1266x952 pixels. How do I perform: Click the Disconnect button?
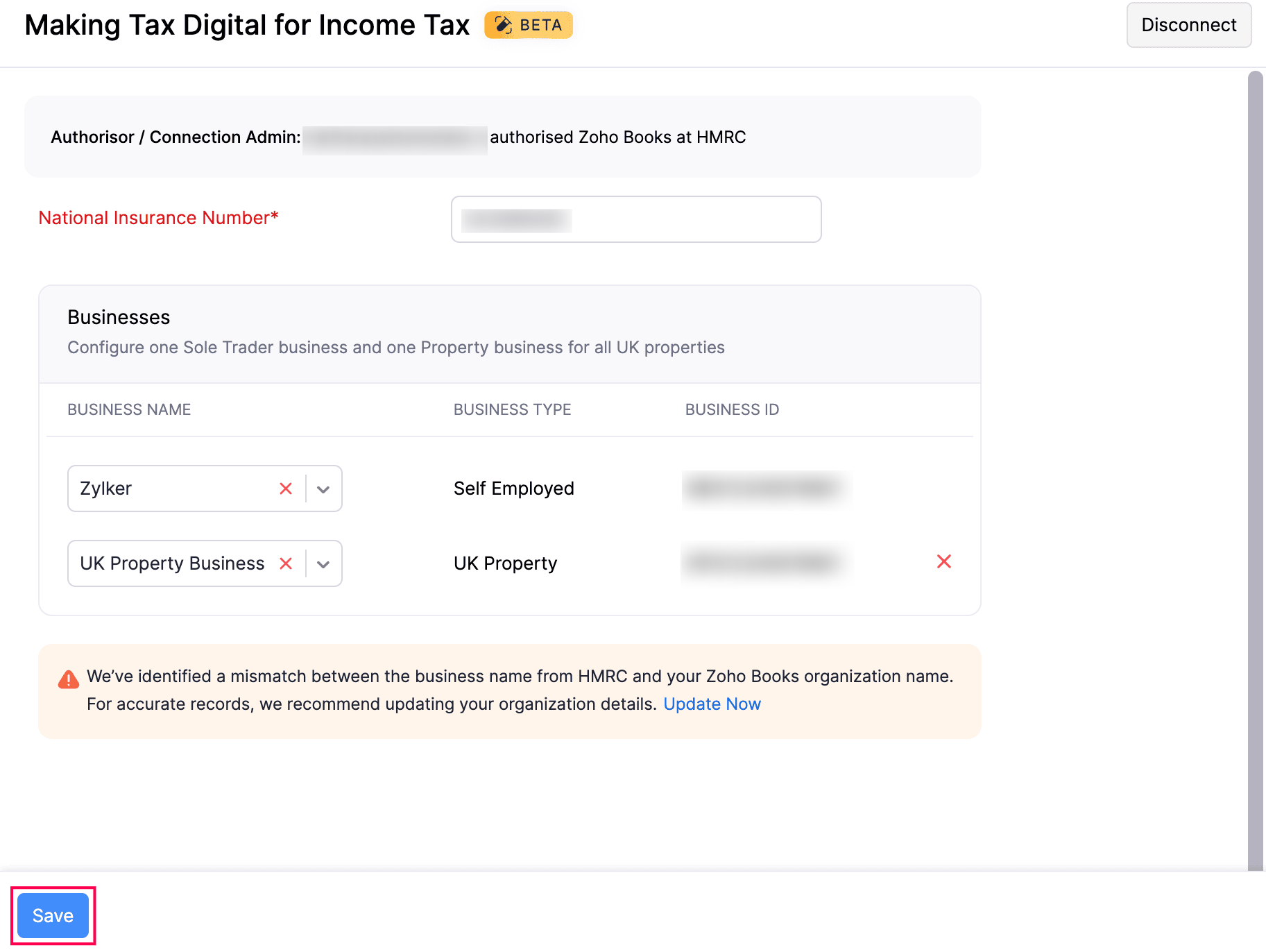1188,25
